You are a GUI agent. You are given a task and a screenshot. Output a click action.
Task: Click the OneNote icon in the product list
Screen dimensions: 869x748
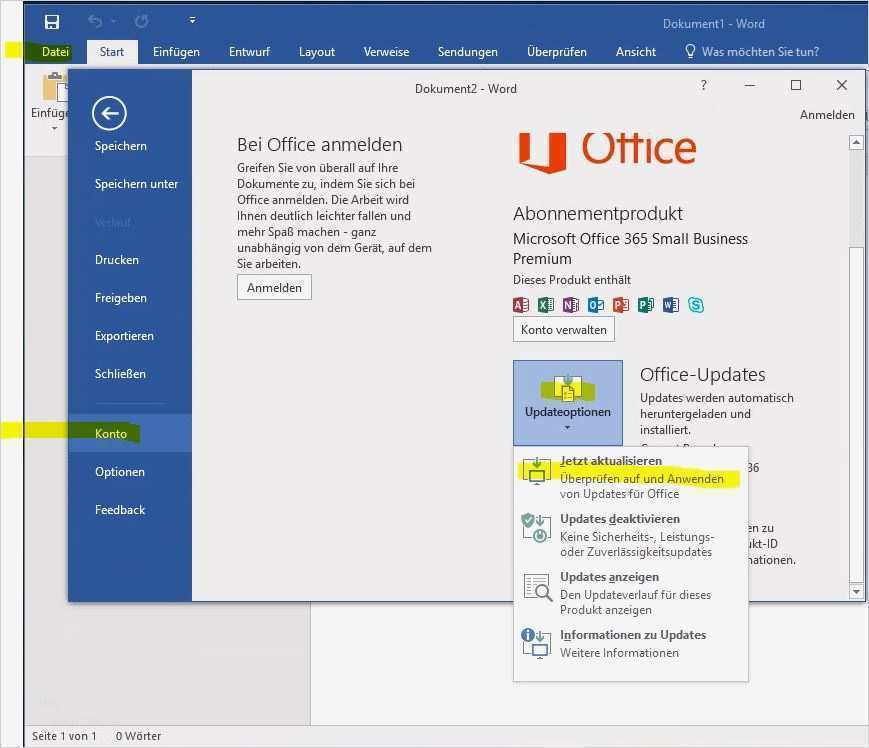tap(570, 305)
